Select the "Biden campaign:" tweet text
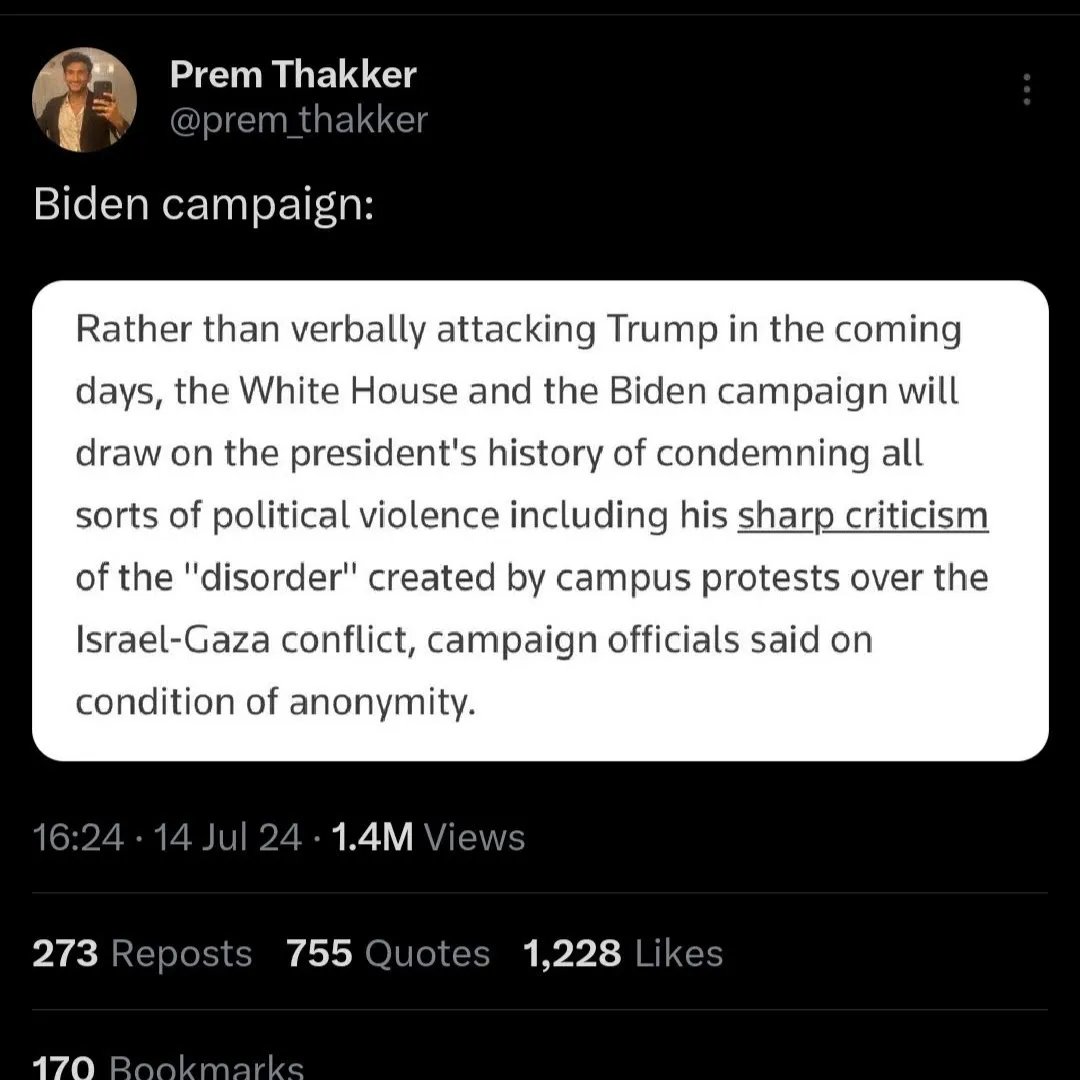 click(204, 205)
